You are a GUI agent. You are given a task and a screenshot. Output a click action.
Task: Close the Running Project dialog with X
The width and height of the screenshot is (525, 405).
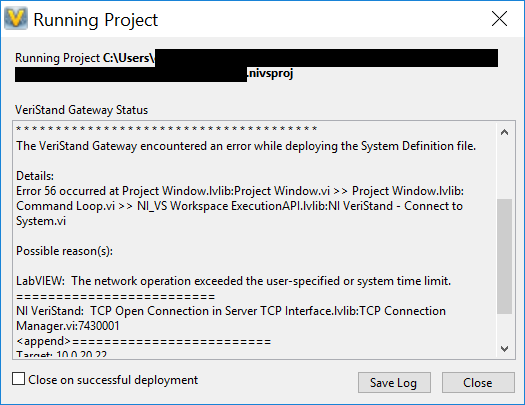(499, 19)
